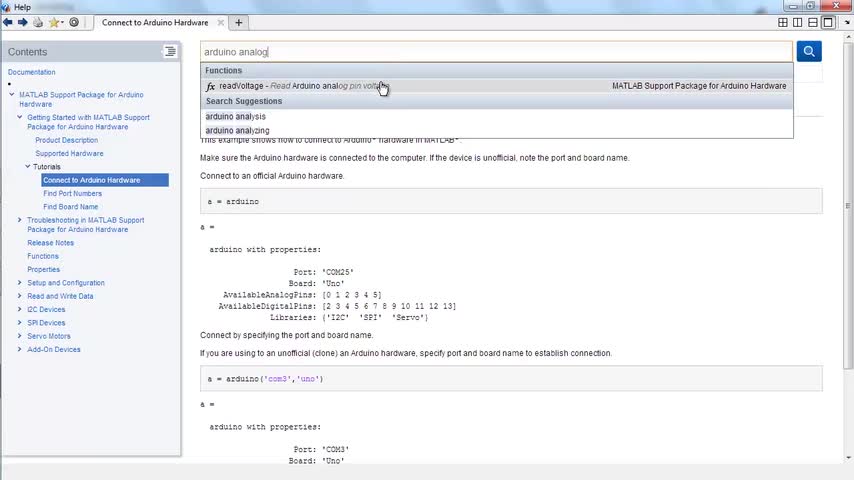Go back using the blue left arrow
Viewport: 854px width, 480px height.
(8, 22)
